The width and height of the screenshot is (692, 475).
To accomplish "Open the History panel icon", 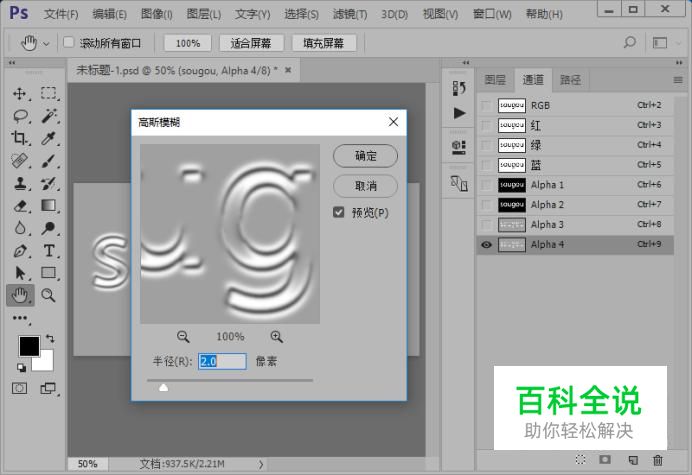I will (459, 88).
